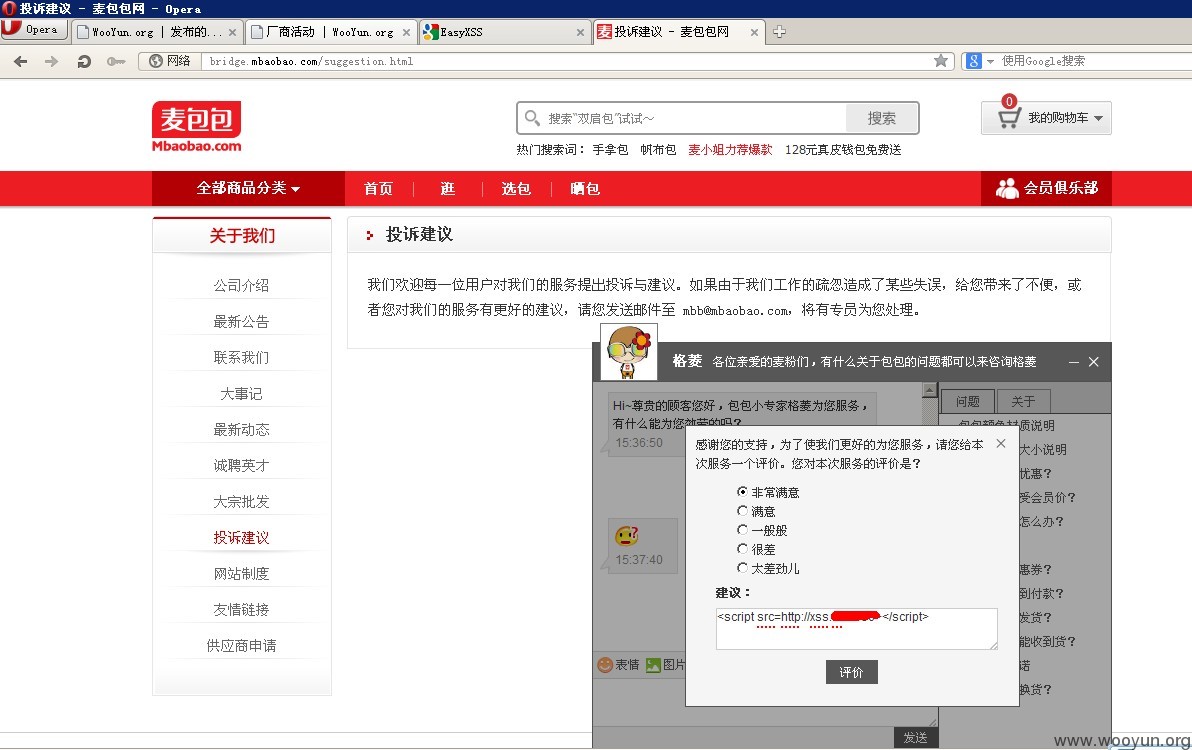Click the 表情 emoticon icon in chat
Screen dimensions: 1192x750
coord(605,665)
